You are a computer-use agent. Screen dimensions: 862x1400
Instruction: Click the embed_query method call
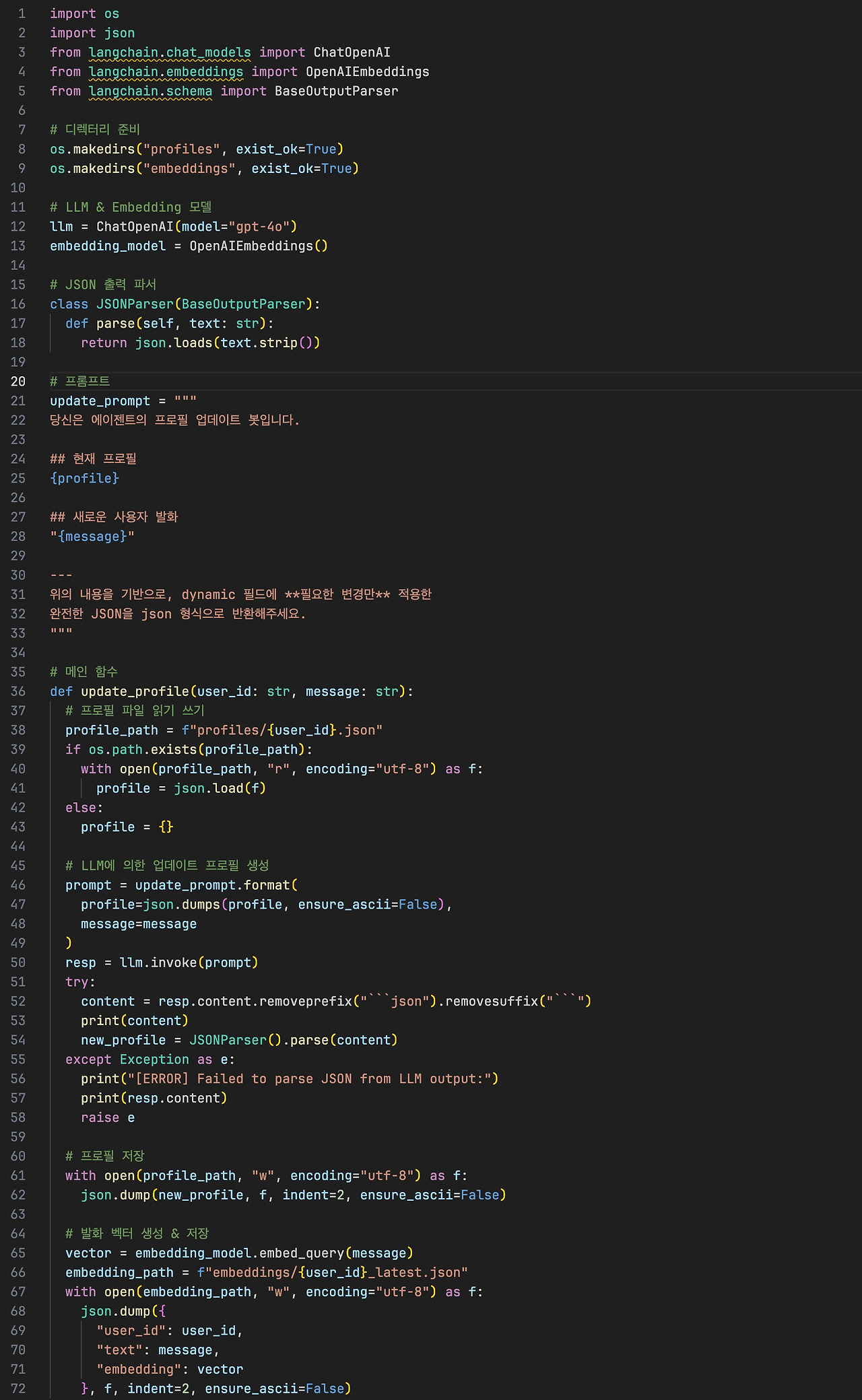302,1253
